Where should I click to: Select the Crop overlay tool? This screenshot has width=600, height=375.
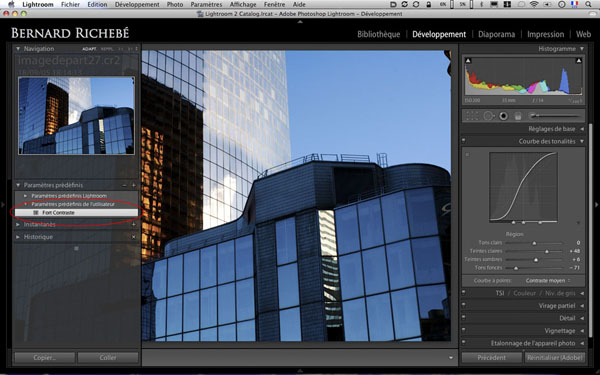(472, 116)
